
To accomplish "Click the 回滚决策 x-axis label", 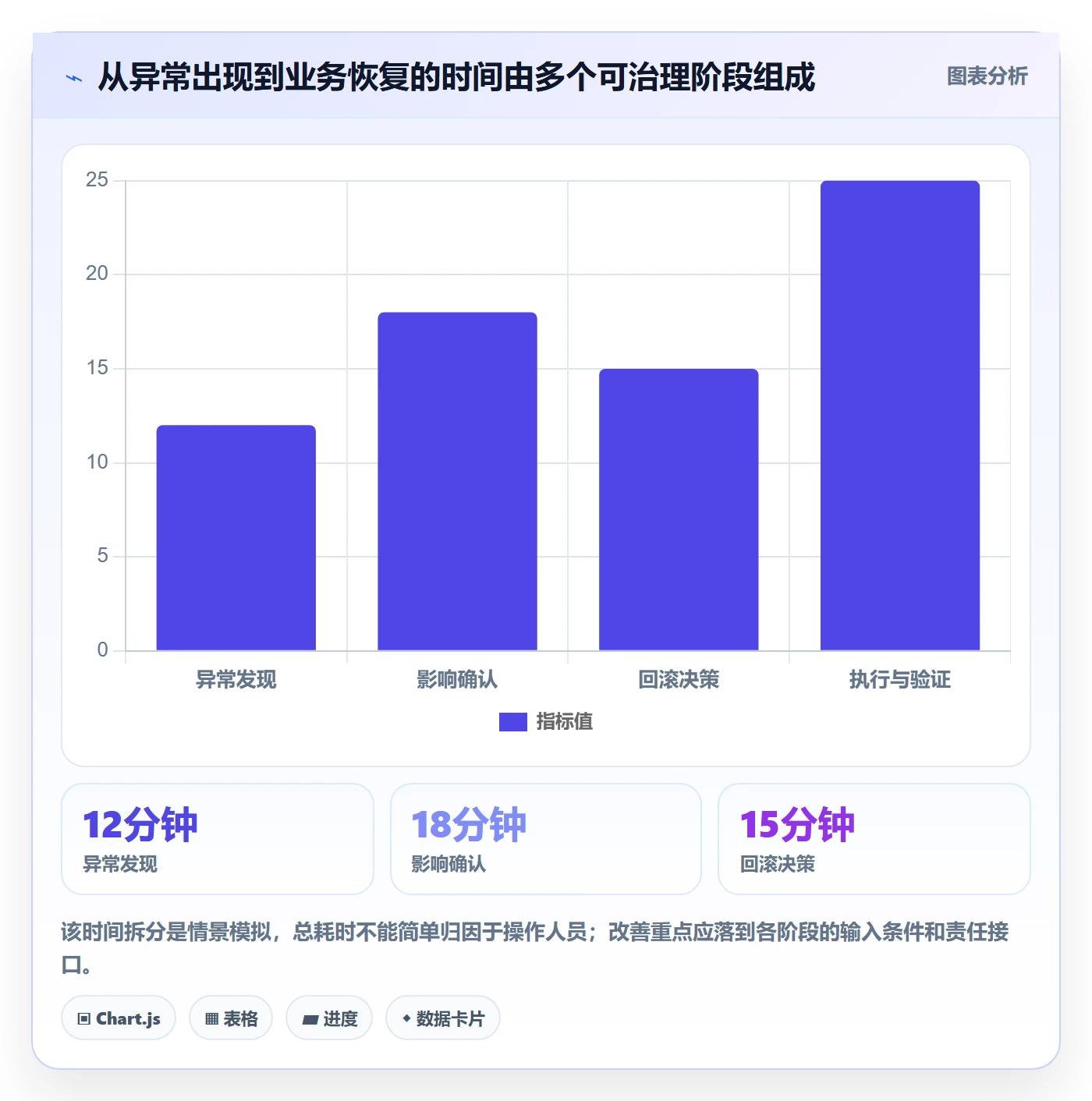I will (679, 680).
